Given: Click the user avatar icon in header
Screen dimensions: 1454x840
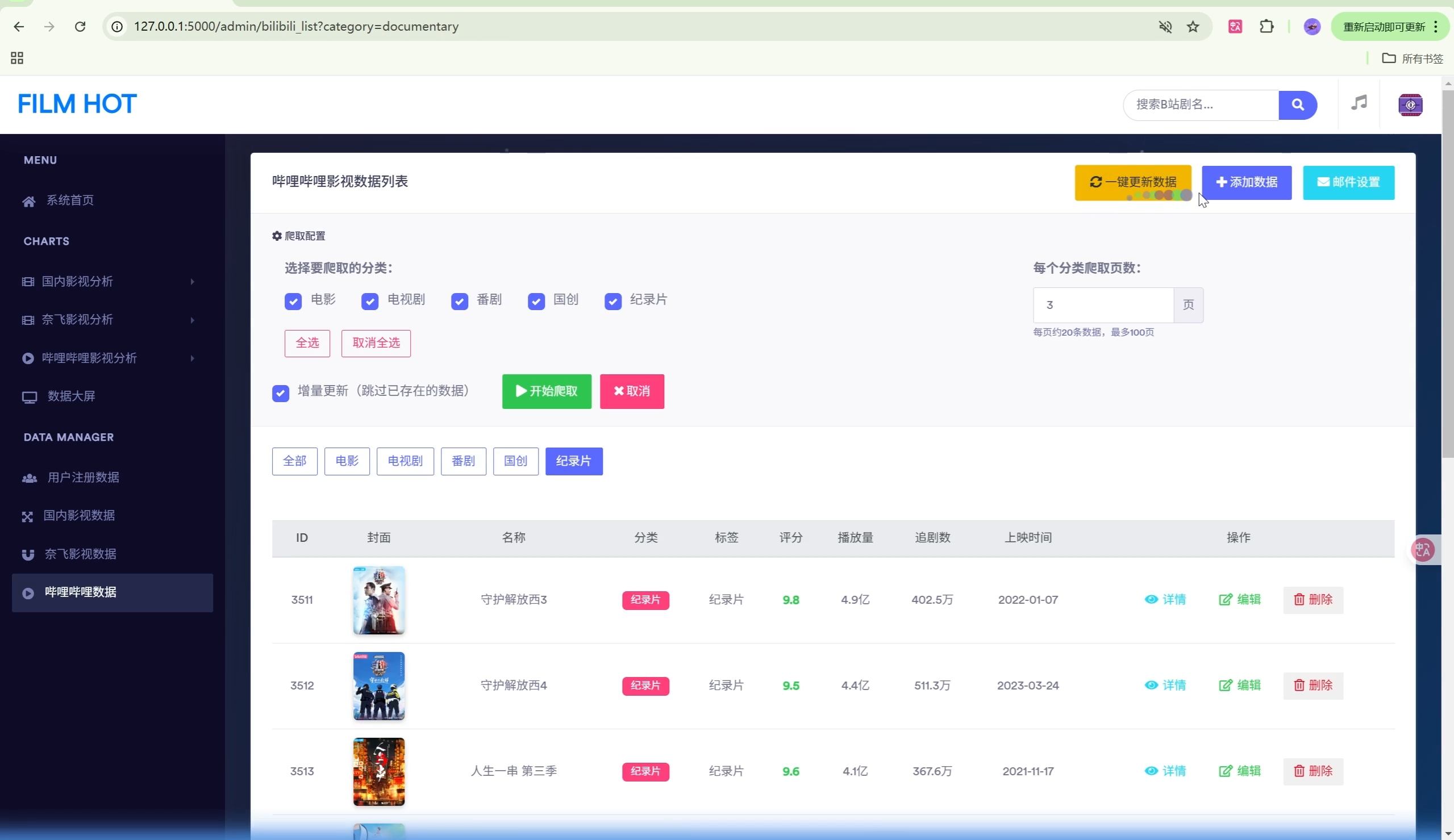Looking at the screenshot, I should click(x=1410, y=105).
